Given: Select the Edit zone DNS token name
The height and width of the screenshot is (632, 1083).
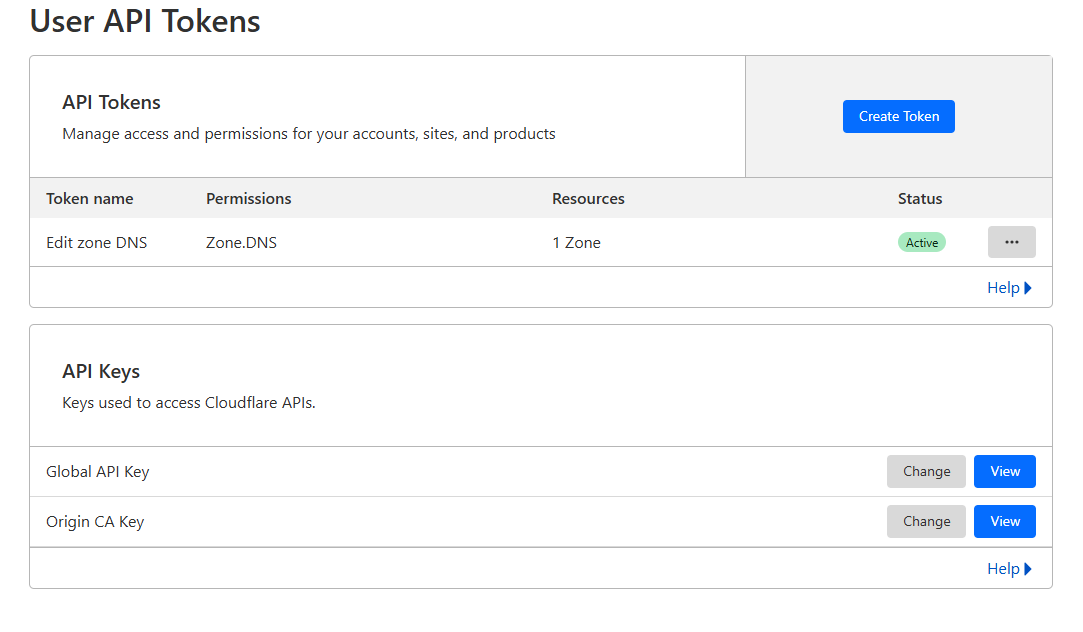Looking at the screenshot, I should point(97,243).
